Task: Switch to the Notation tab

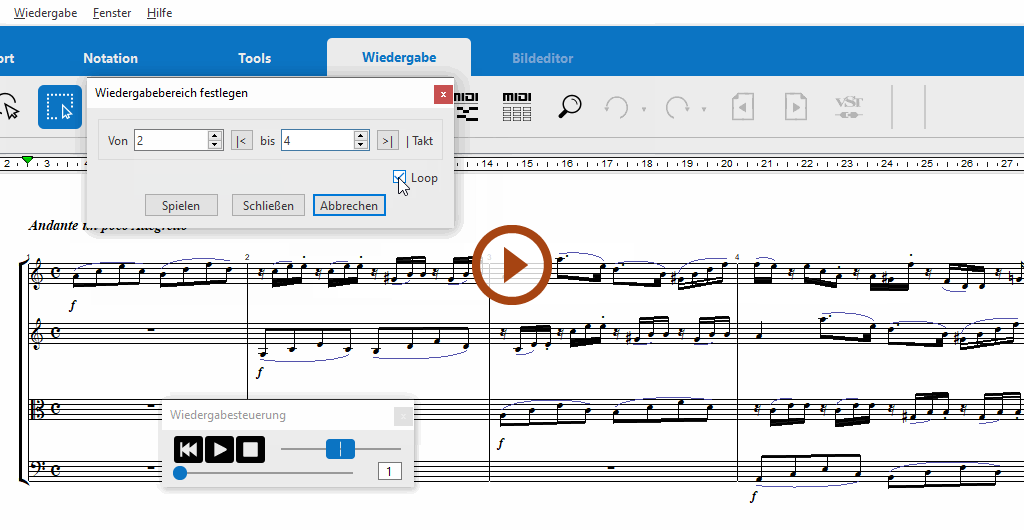Action: (x=110, y=58)
